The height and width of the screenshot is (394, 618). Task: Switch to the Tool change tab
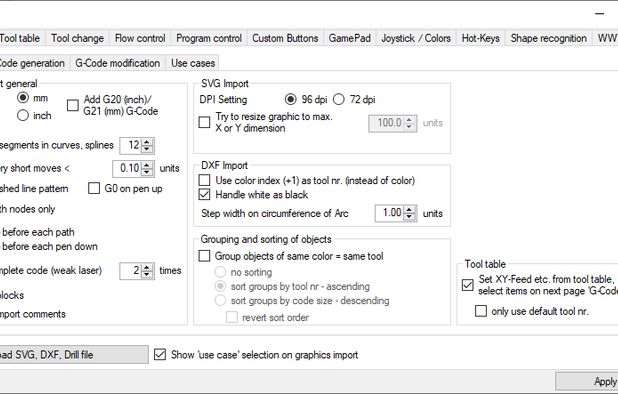click(77, 38)
